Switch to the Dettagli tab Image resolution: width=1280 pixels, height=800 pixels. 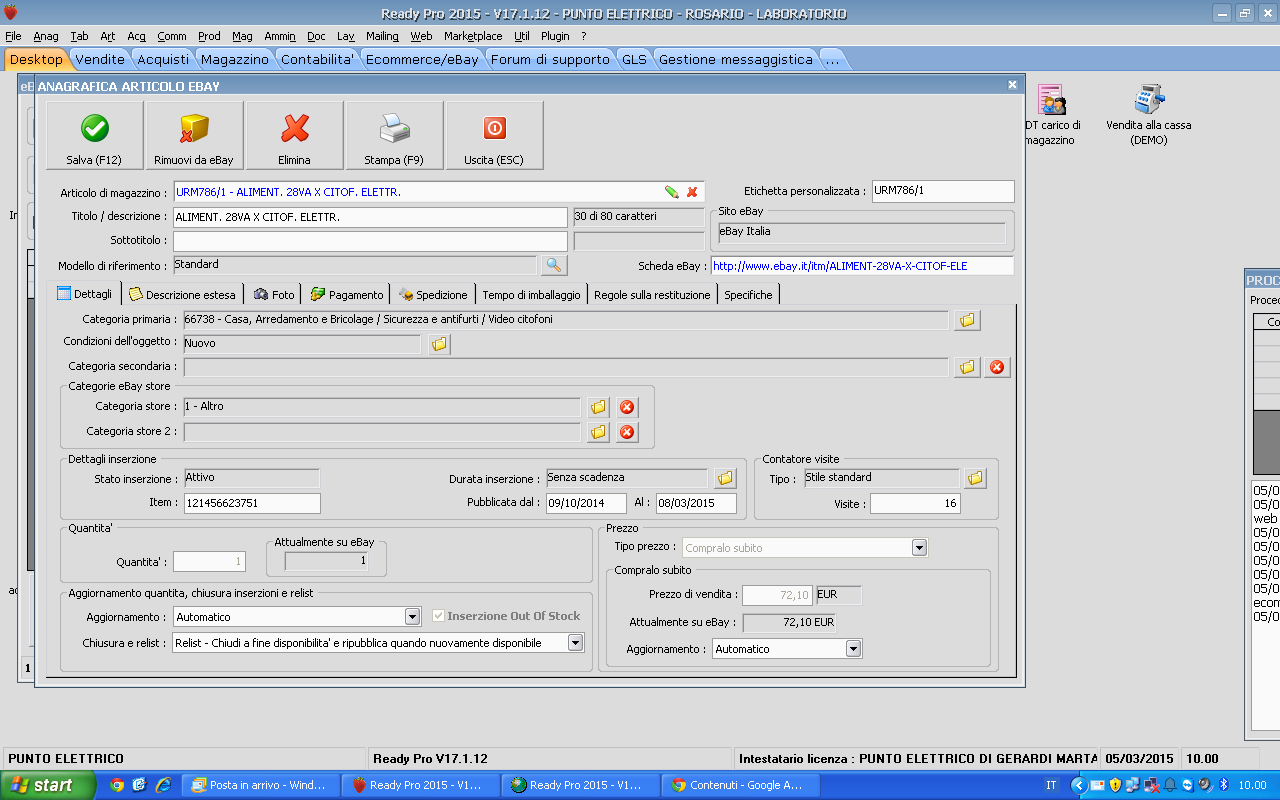(85, 294)
